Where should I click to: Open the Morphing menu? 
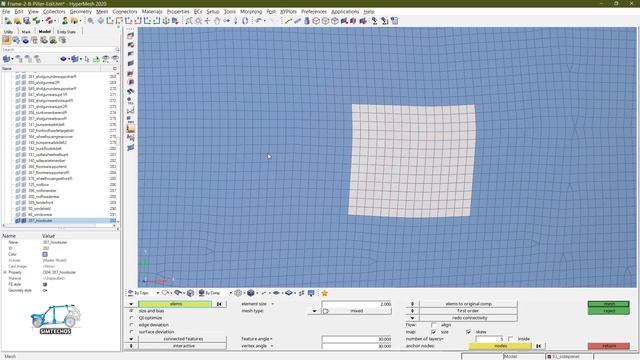(x=251, y=12)
